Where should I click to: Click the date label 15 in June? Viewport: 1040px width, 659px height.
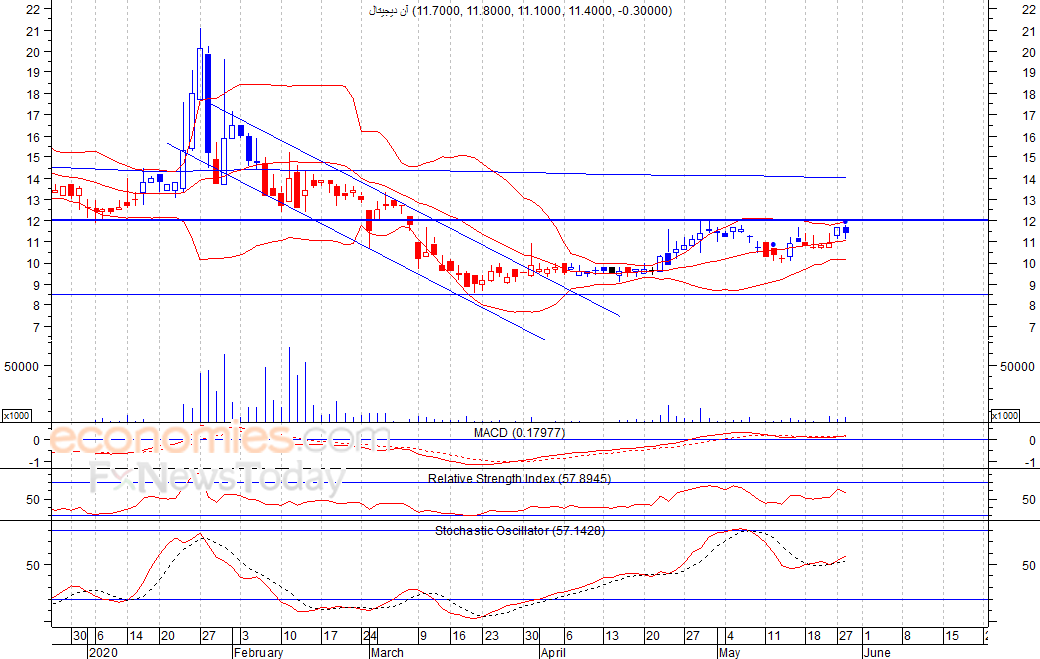coord(952,636)
